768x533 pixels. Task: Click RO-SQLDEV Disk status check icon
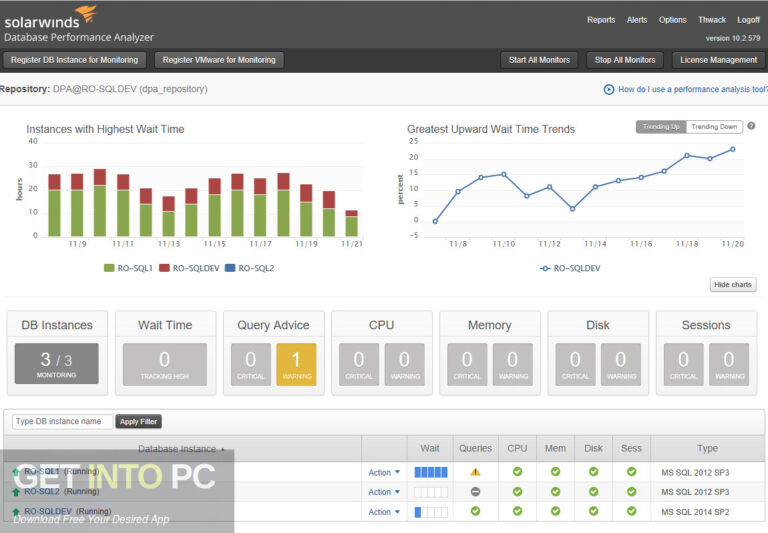(594, 511)
